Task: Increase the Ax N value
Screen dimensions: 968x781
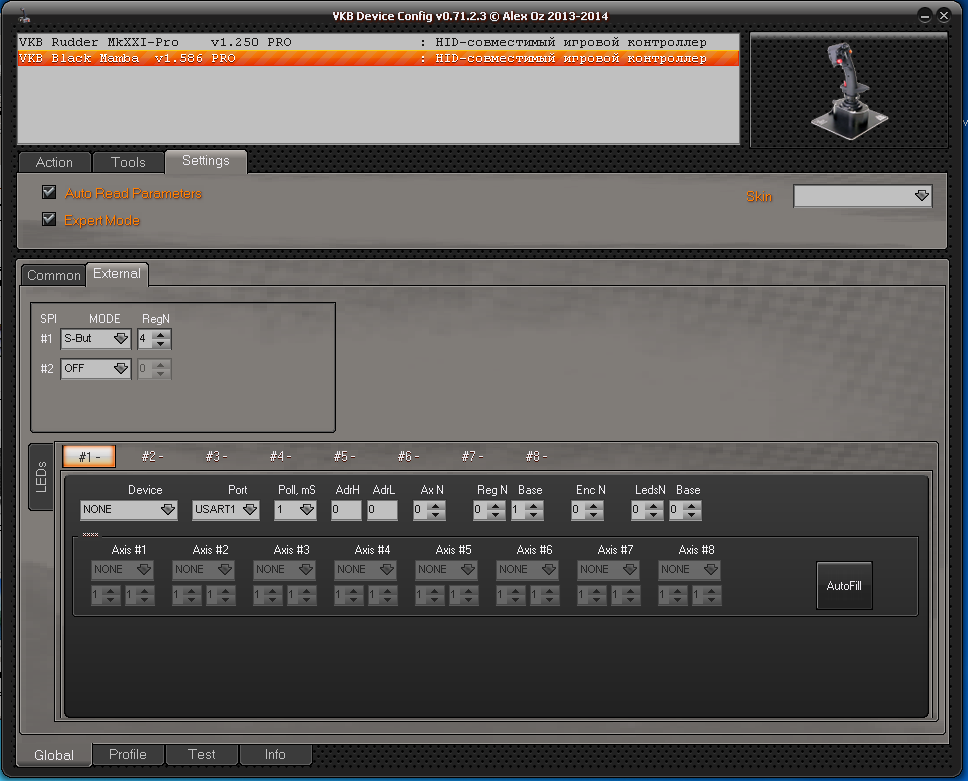Action: 436,506
